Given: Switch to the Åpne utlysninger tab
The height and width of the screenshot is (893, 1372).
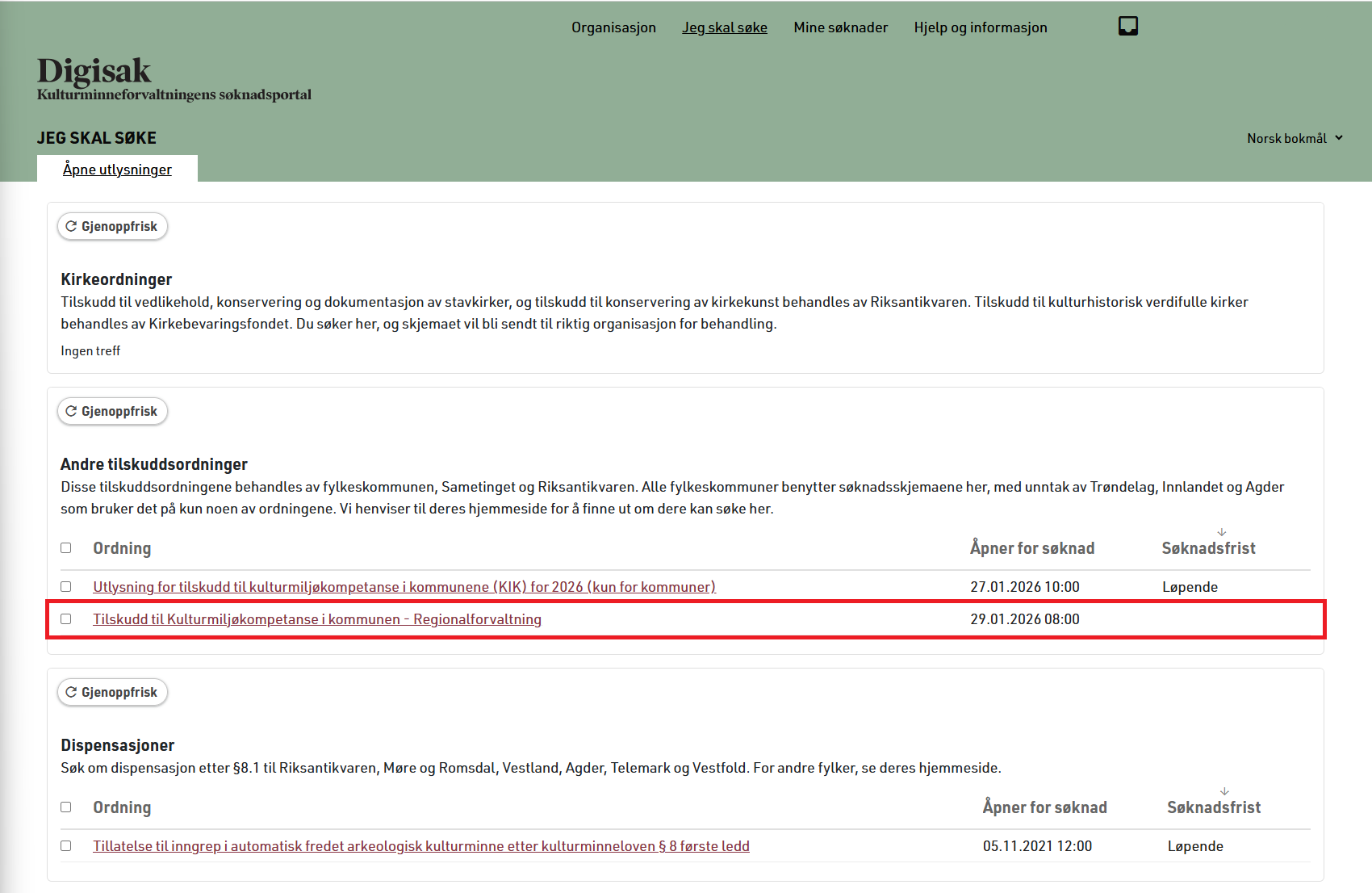Looking at the screenshot, I should (118, 170).
